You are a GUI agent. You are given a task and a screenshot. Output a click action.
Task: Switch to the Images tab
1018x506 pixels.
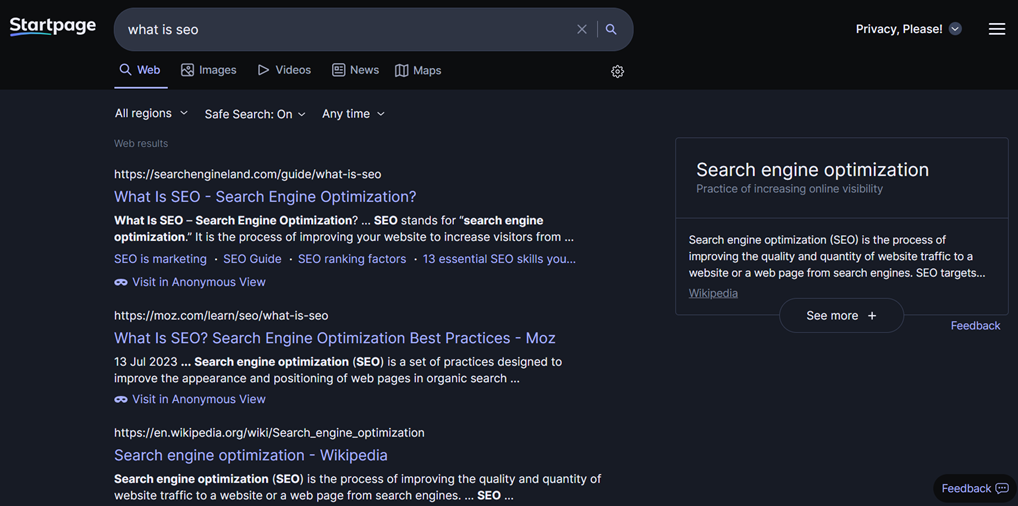coord(208,70)
